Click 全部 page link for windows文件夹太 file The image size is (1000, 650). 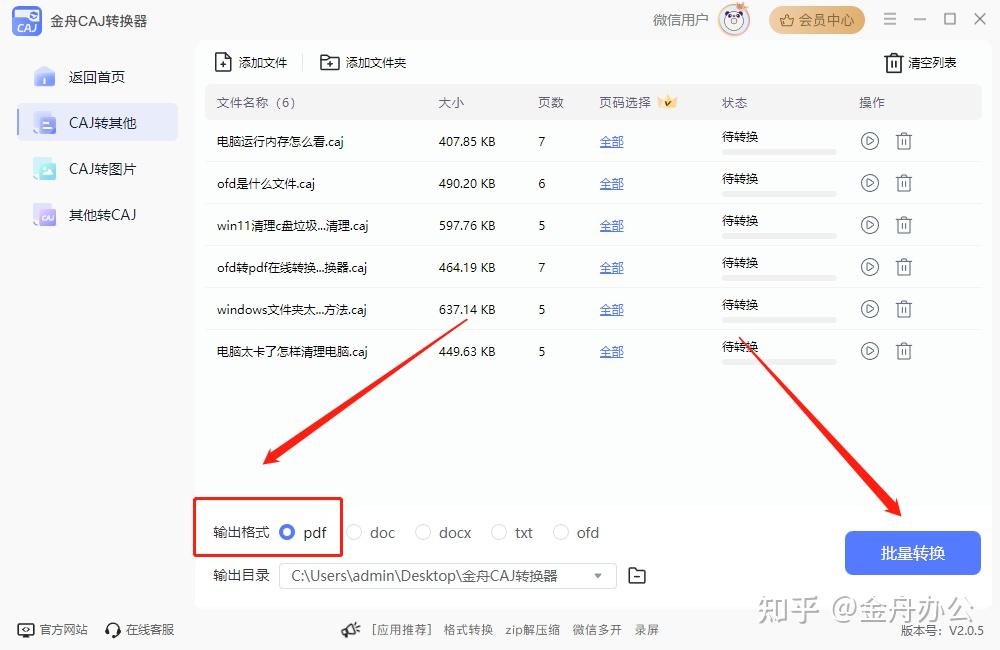611,310
